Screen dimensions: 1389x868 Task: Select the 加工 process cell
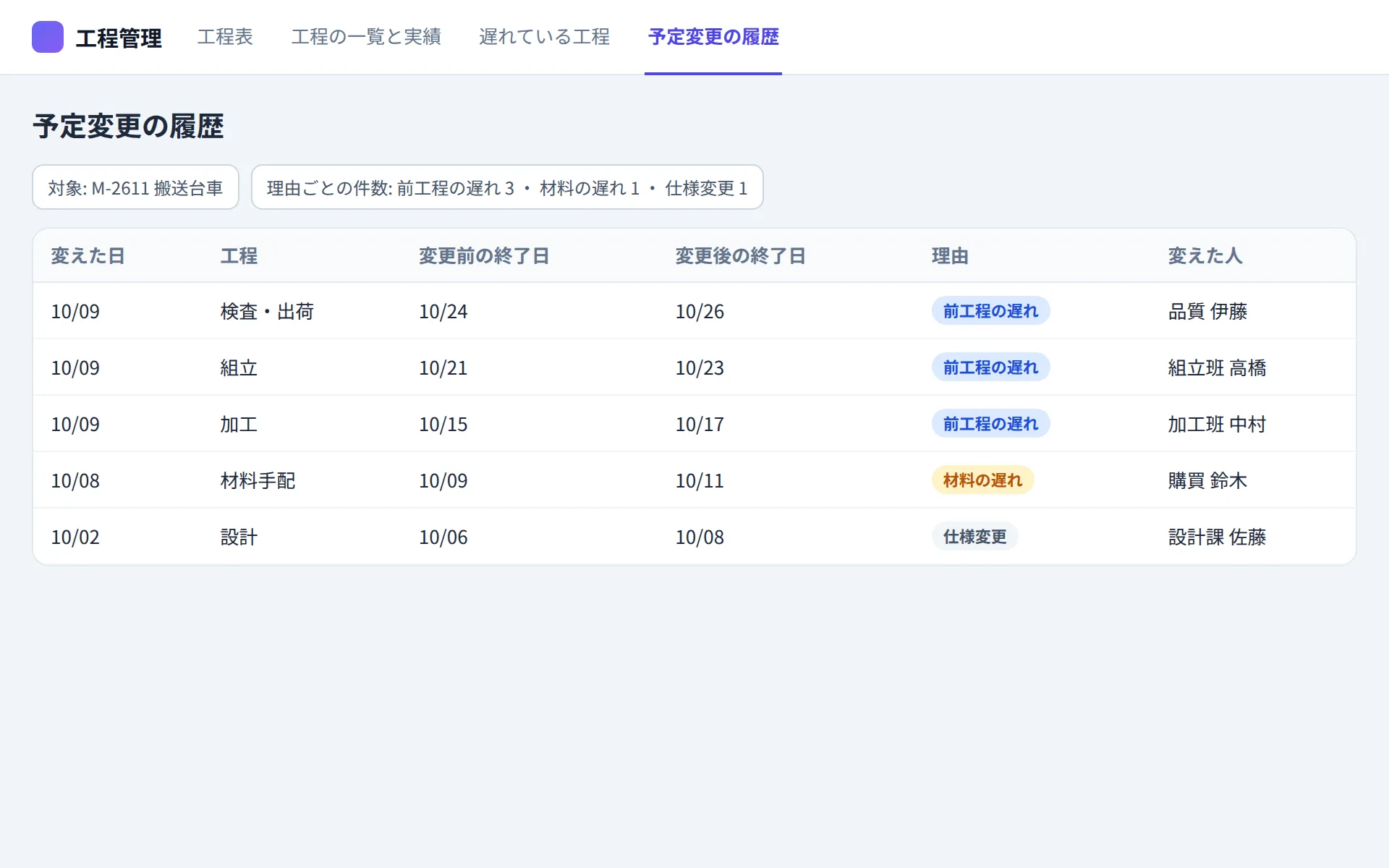(239, 425)
